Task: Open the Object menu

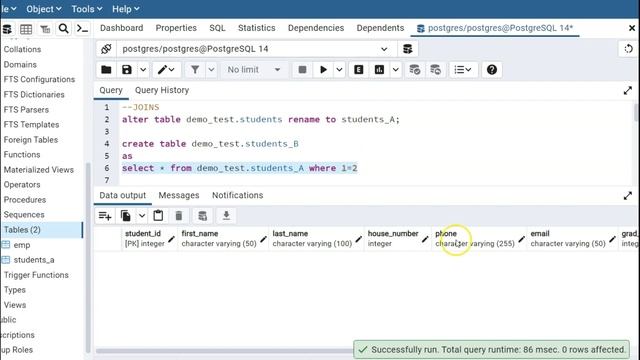Action: pos(44,9)
